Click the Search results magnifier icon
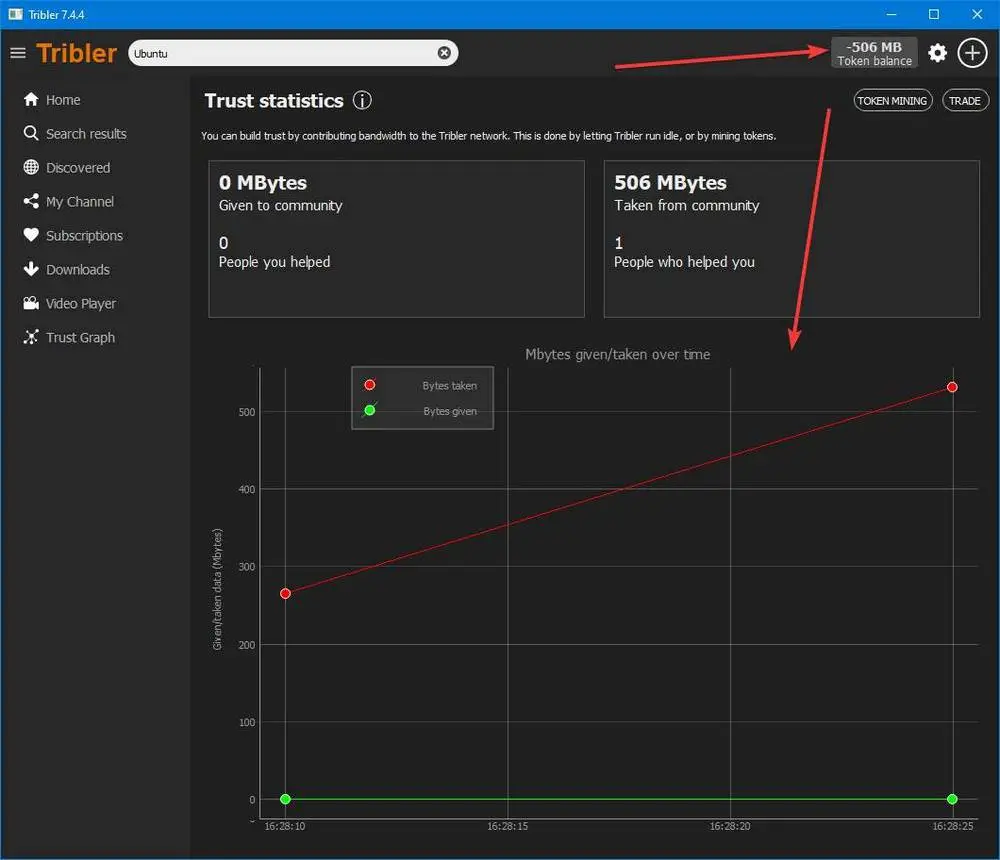 click(x=31, y=133)
